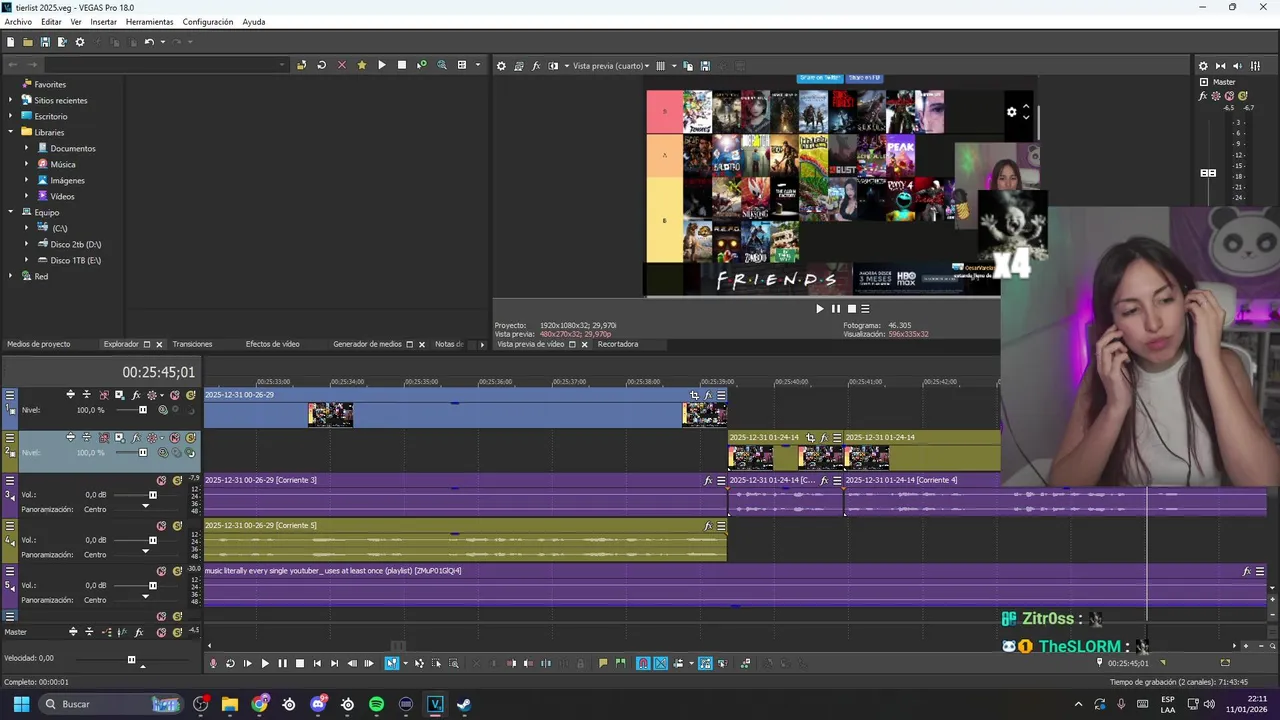Open the Archivo menu
Viewport: 1280px width, 720px height.
pyautogui.click(x=18, y=22)
